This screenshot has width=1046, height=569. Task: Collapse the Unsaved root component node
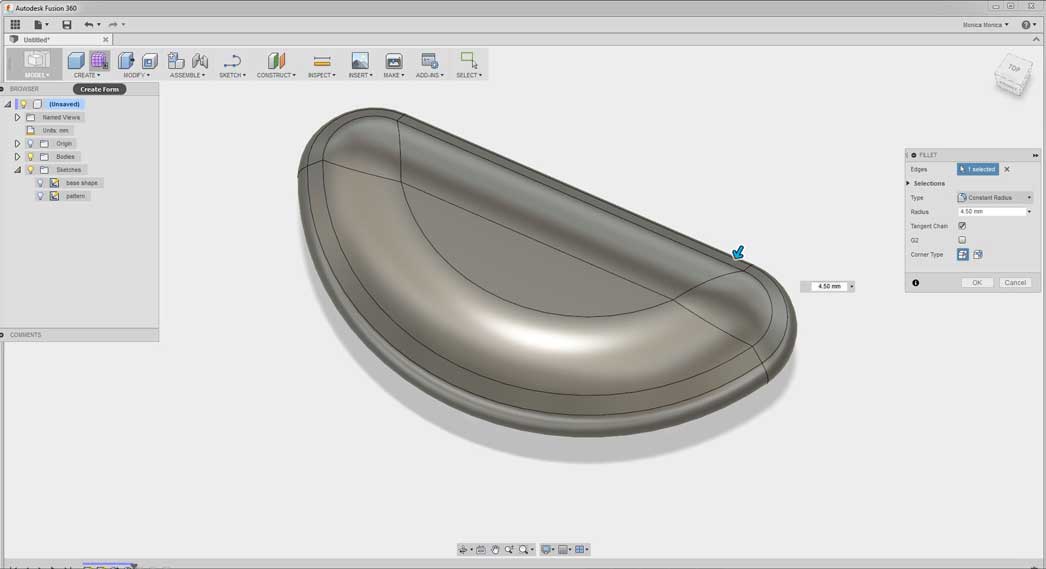click(x=8, y=104)
